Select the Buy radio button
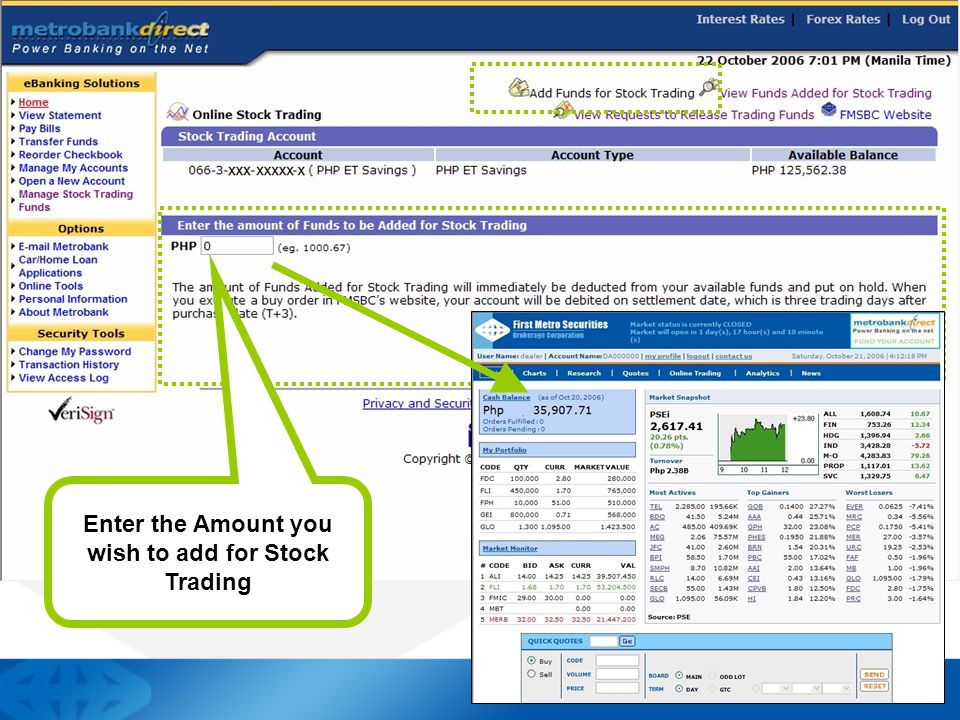Screen dimensions: 960x720 tap(531, 660)
